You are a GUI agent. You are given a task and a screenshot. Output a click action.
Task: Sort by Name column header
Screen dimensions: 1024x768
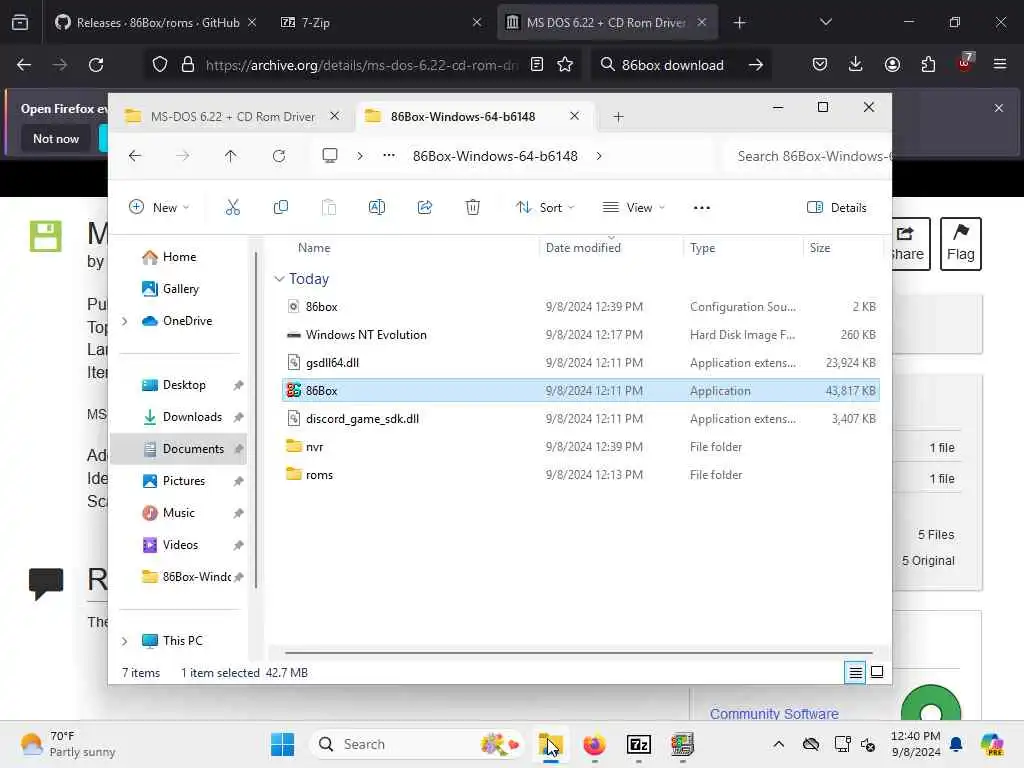pos(314,248)
